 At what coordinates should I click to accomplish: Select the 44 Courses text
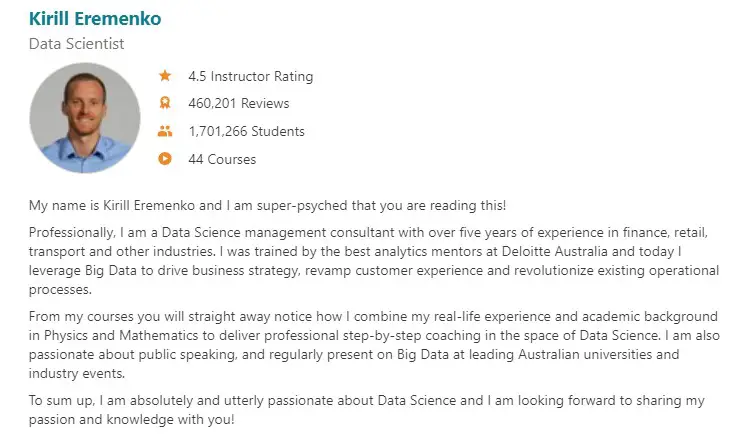point(222,159)
